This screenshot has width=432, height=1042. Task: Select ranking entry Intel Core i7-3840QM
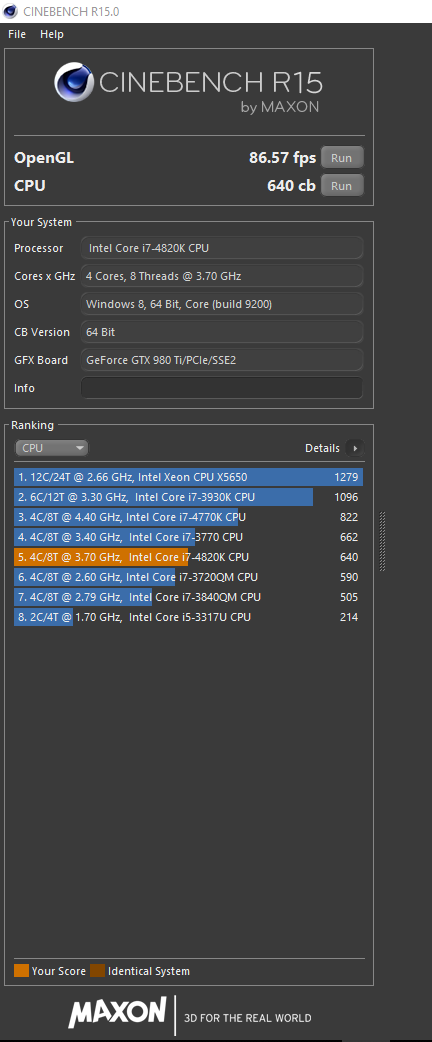click(x=189, y=597)
